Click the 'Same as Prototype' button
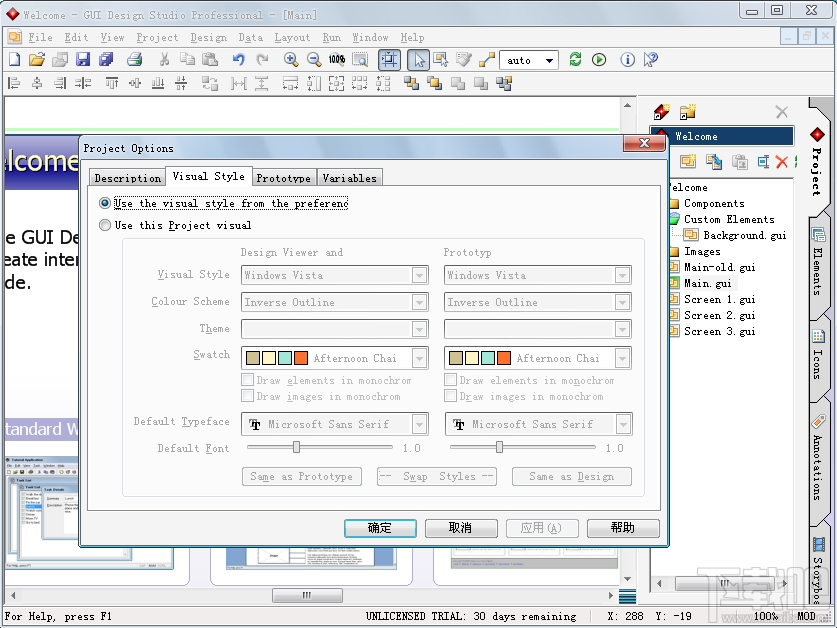Viewport: 837px width, 628px height. click(301, 476)
